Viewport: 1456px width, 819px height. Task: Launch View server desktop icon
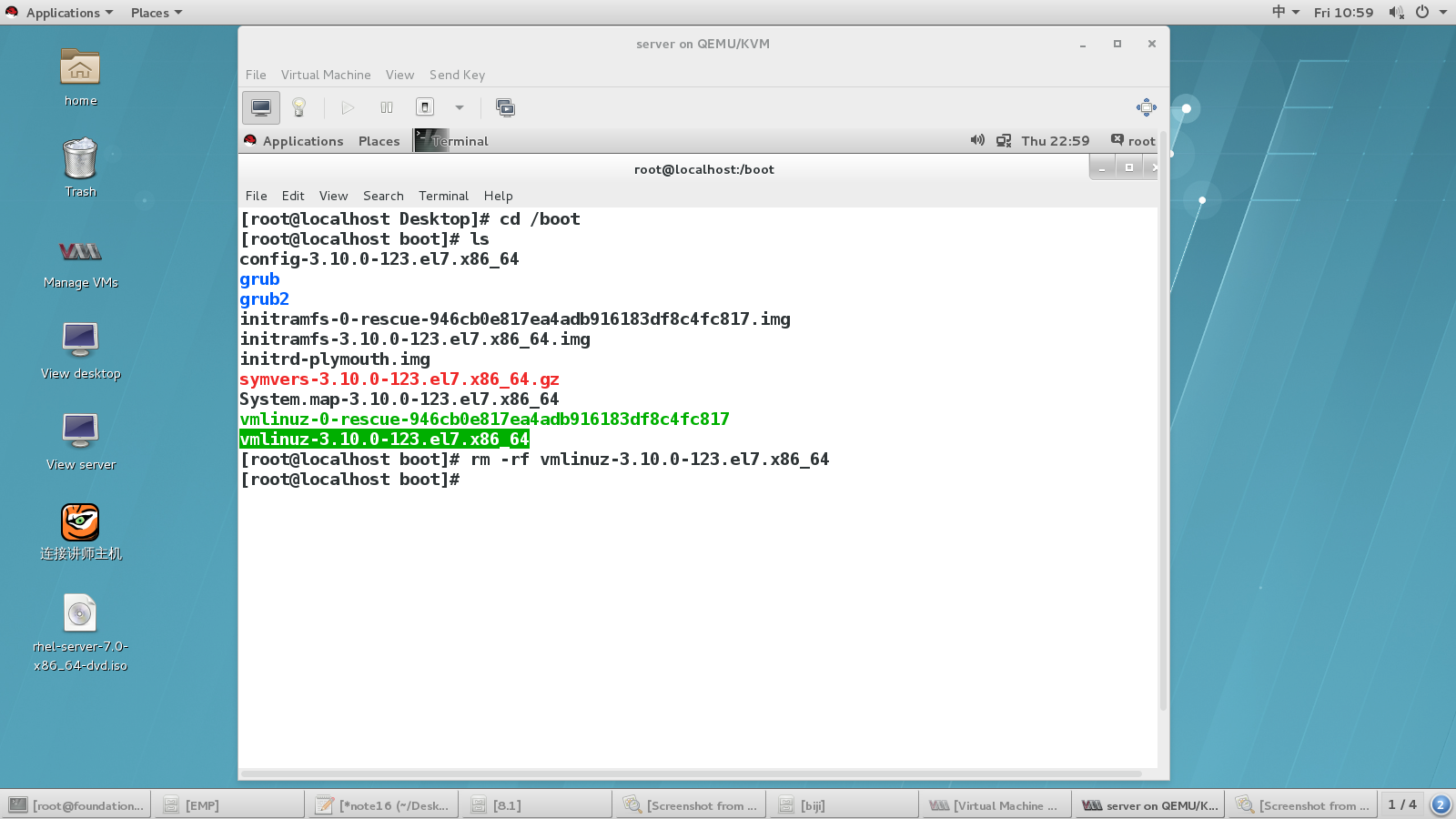80,441
